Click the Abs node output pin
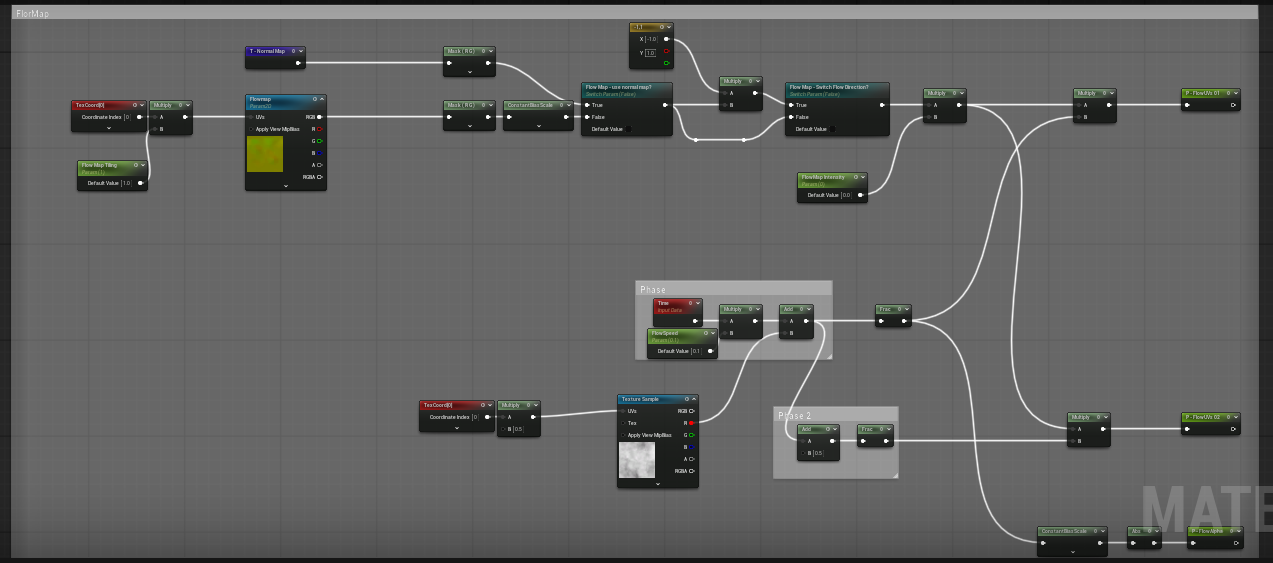The height and width of the screenshot is (563, 1273). click(1155, 543)
